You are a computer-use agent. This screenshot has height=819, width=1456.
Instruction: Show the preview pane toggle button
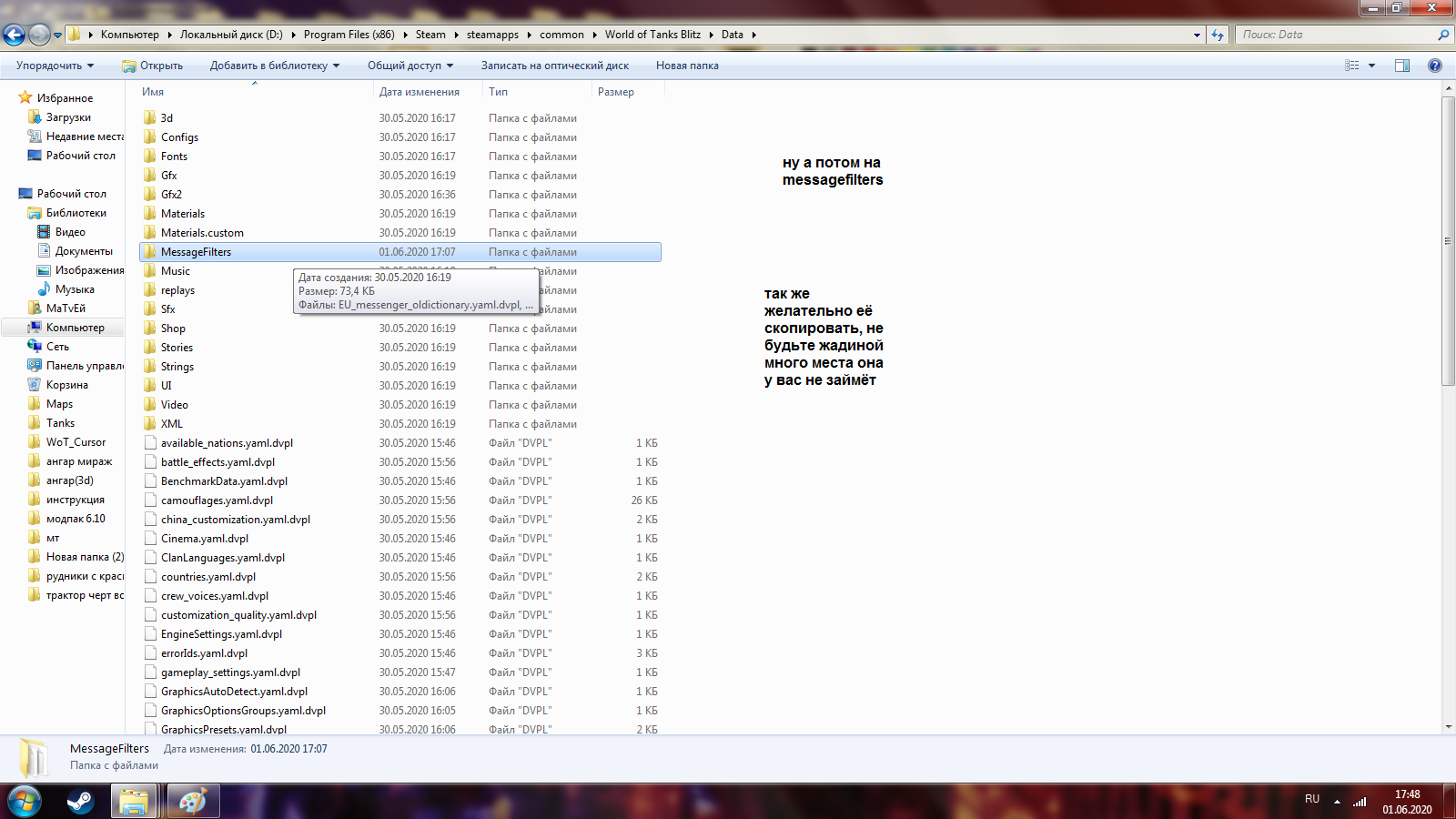pyautogui.click(x=1402, y=66)
